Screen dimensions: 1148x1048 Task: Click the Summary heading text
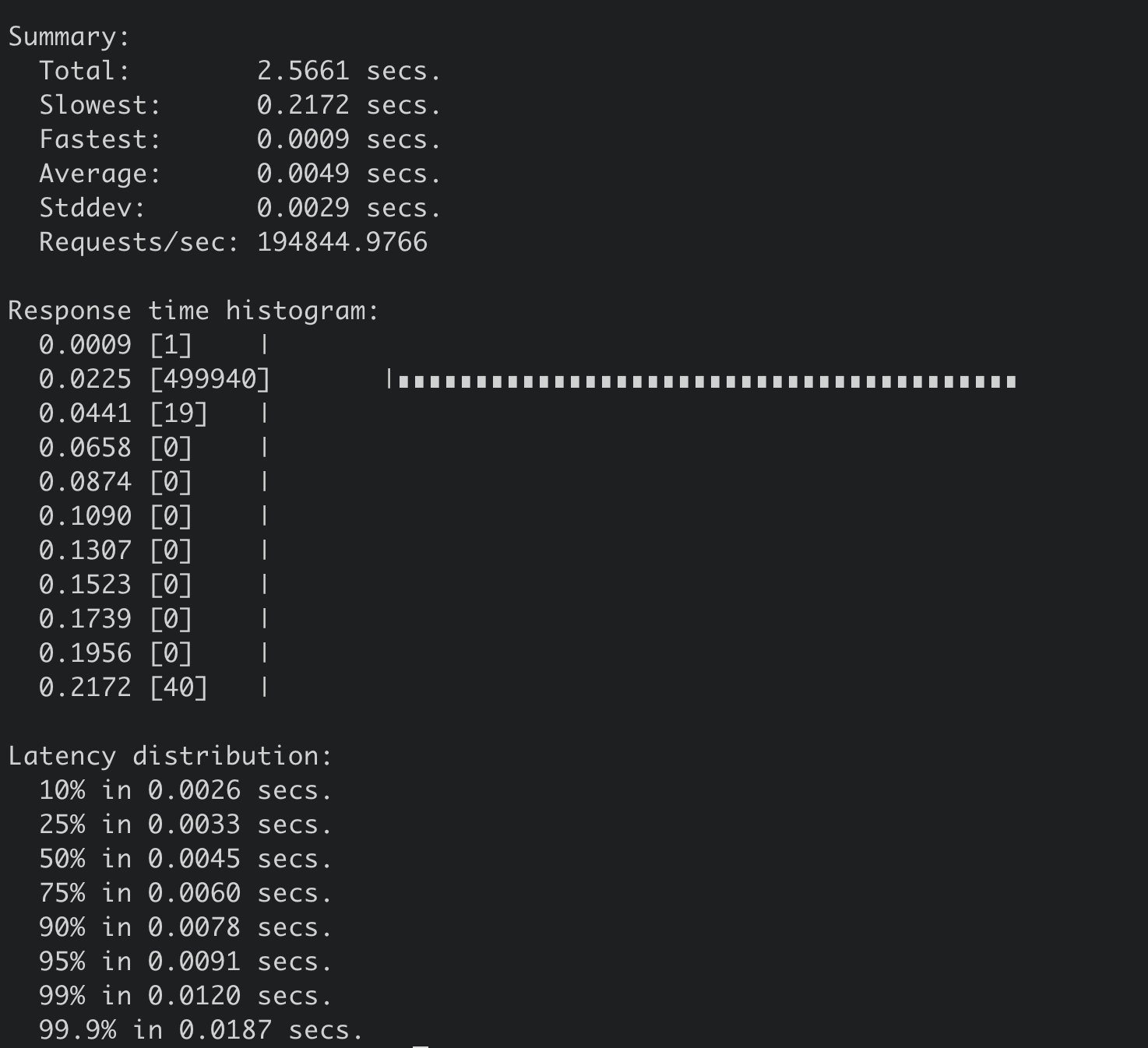[69, 37]
